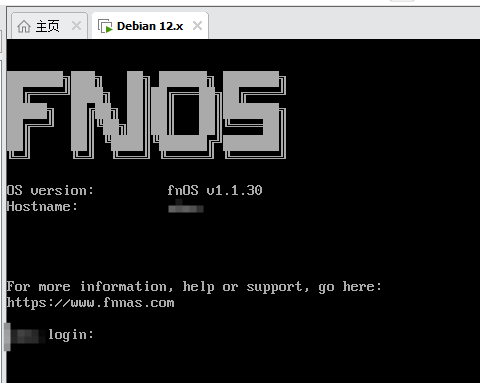The width and height of the screenshot is (480, 383).
Task: Click the Hostname: label
Action: (42, 207)
